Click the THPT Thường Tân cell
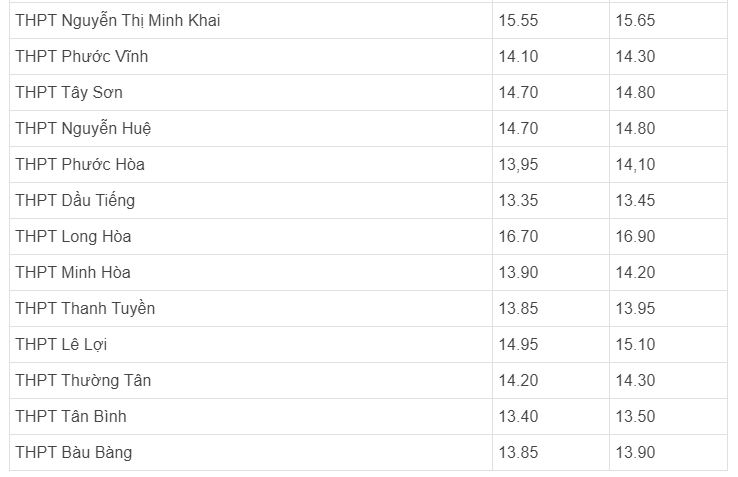Viewport: 738px width, 477px height. tap(83, 380)
